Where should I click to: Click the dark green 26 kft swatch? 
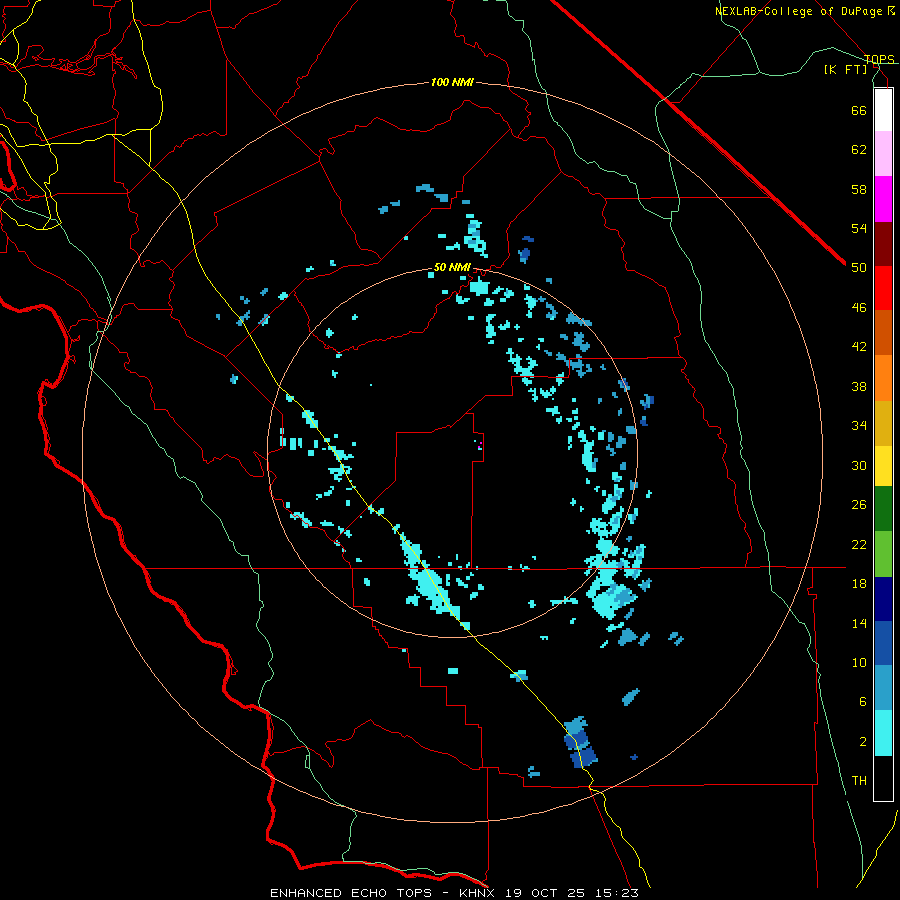pos(883,509)
